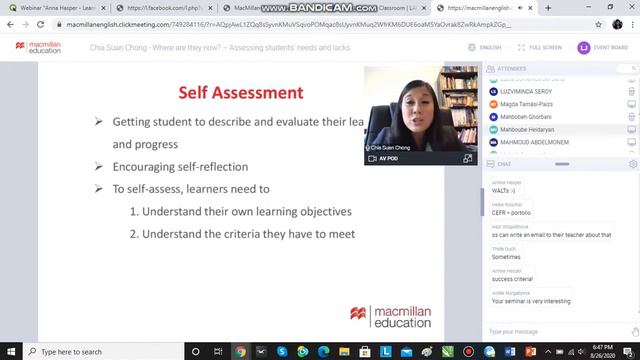Click chat message 'Your seminar is very interesting'
This screenshot has height=360, width=640.
click(531, 301)
